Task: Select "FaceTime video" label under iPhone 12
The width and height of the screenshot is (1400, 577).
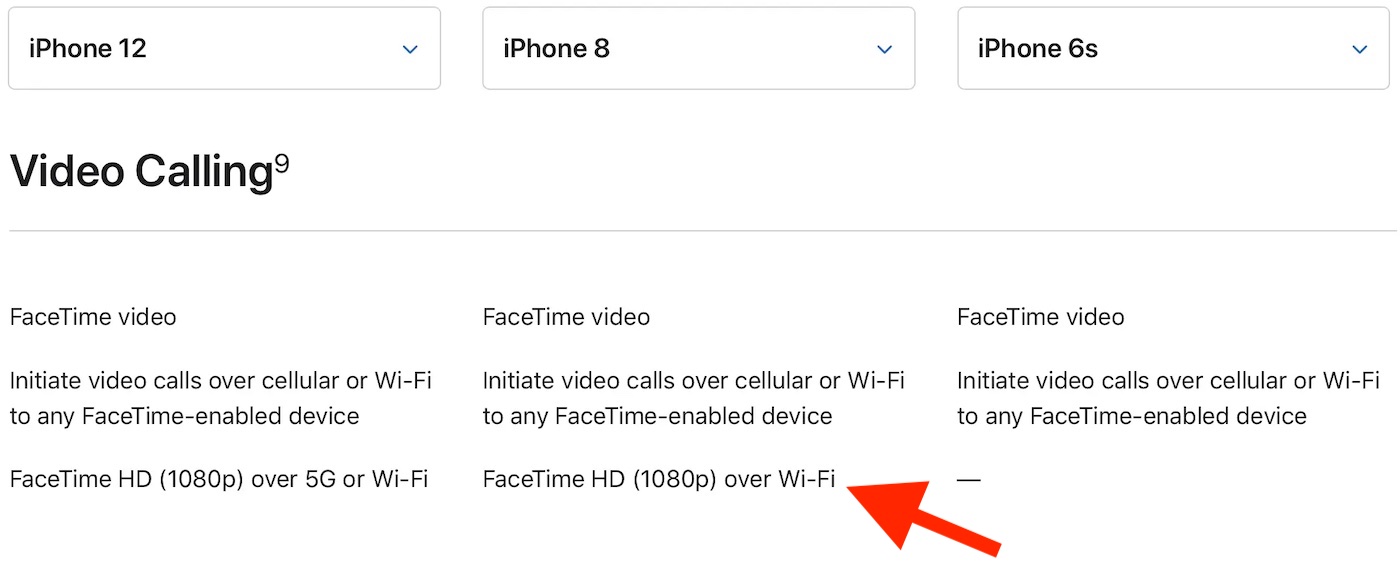Action: [93, 317]
